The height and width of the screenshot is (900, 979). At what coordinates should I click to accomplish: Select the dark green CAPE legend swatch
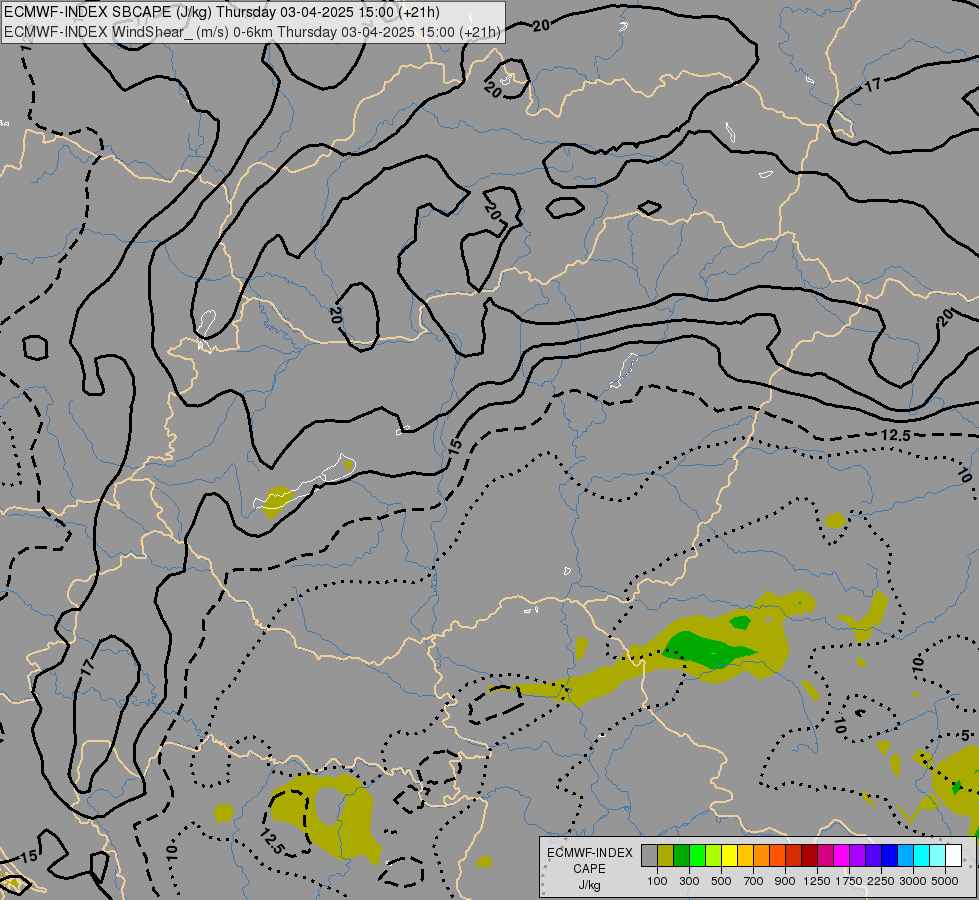coord(682,855)
